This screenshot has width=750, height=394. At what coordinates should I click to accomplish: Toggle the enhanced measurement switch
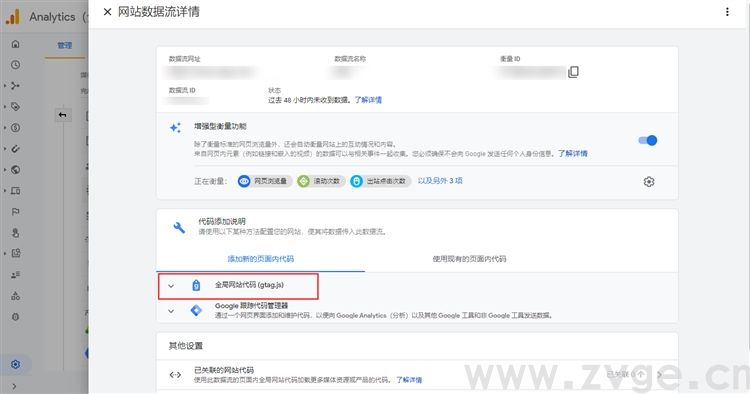(x=648, y=140)
